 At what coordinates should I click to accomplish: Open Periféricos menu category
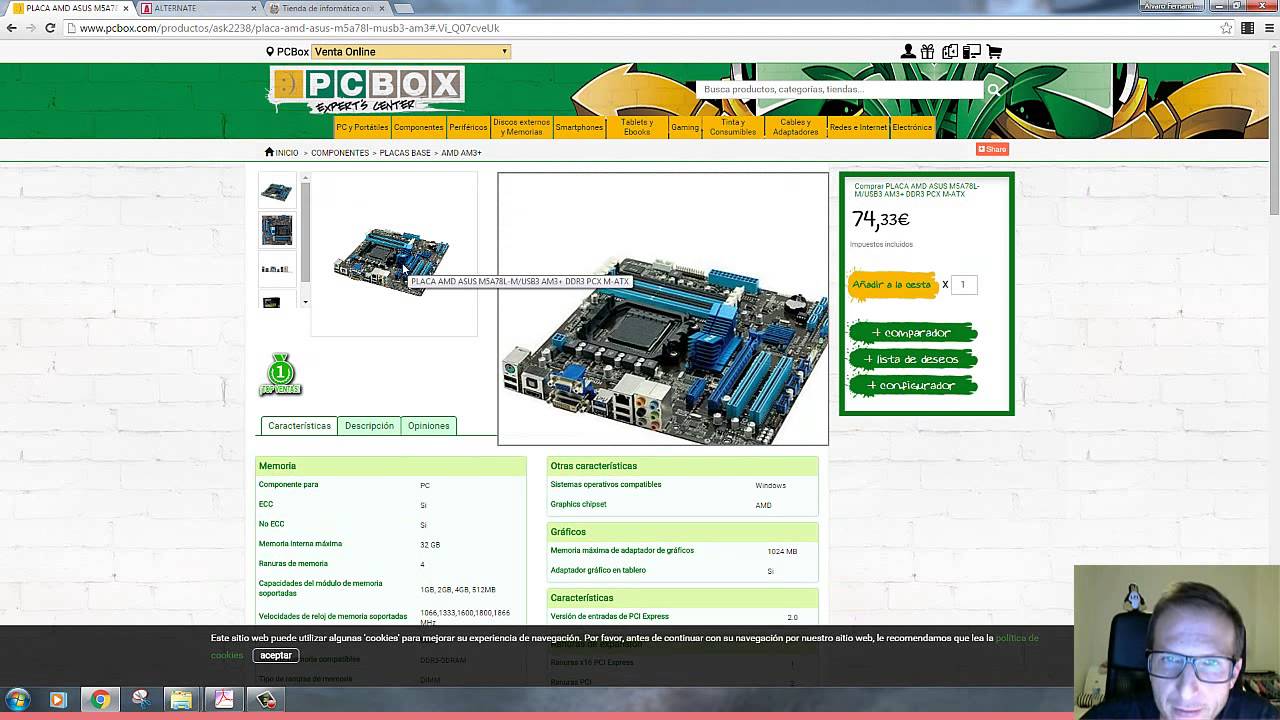[468, 127]
